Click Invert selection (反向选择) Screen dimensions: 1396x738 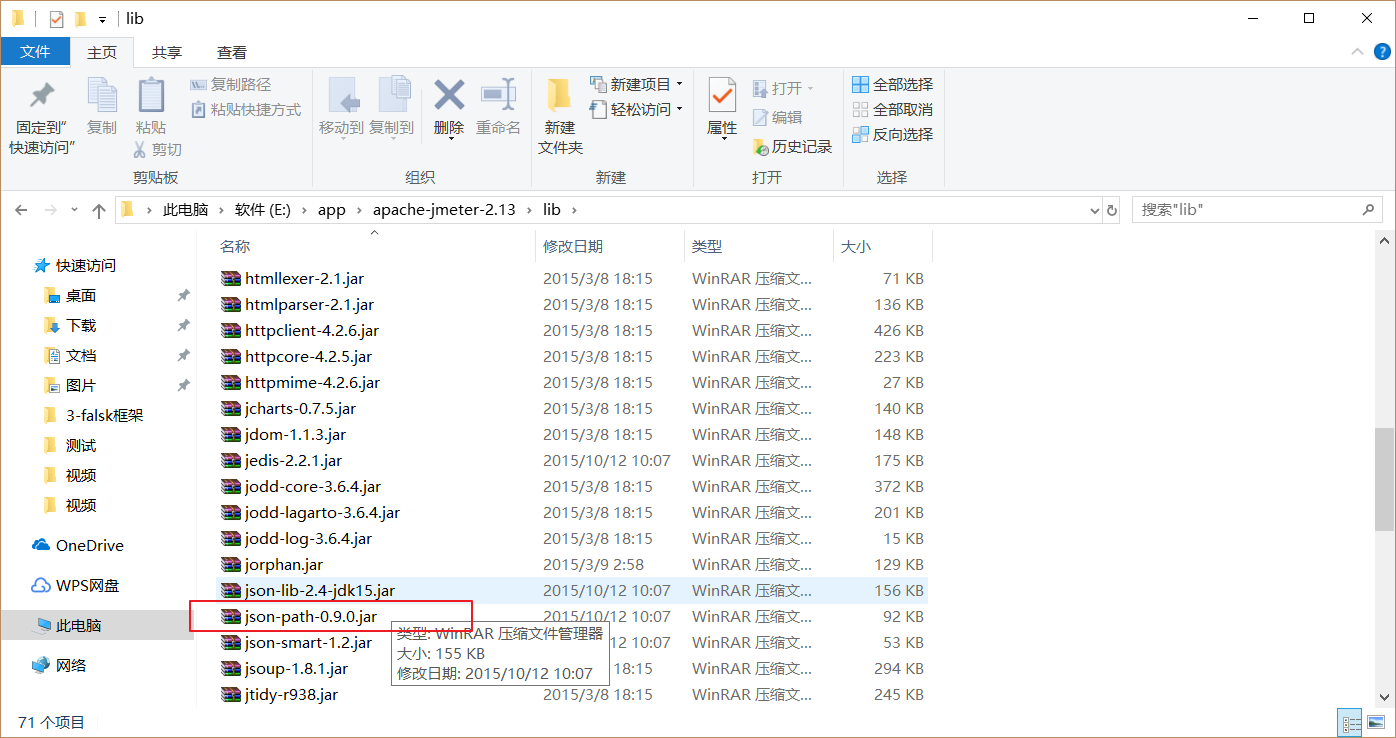[892, 134]
